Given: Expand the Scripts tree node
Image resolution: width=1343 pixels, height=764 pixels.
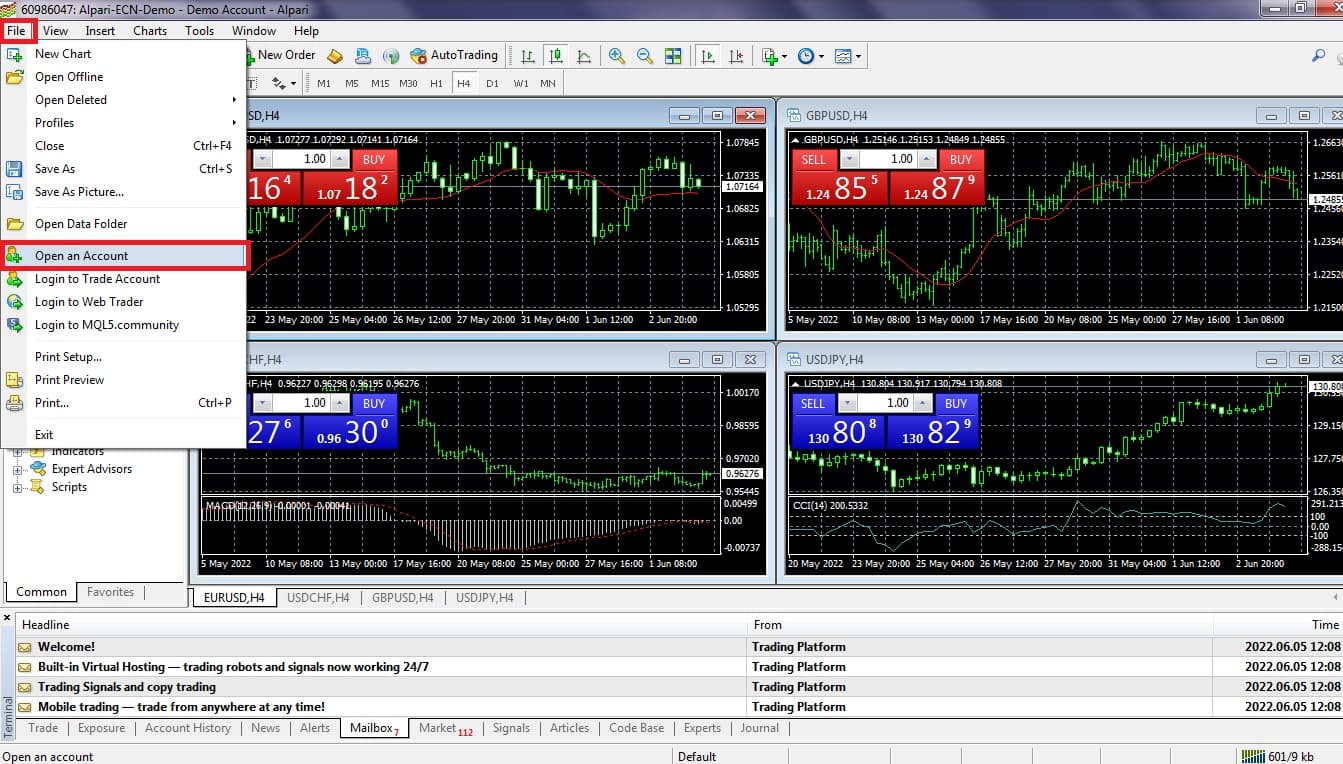Looking at the screenshot, I should tap(17, 488).
